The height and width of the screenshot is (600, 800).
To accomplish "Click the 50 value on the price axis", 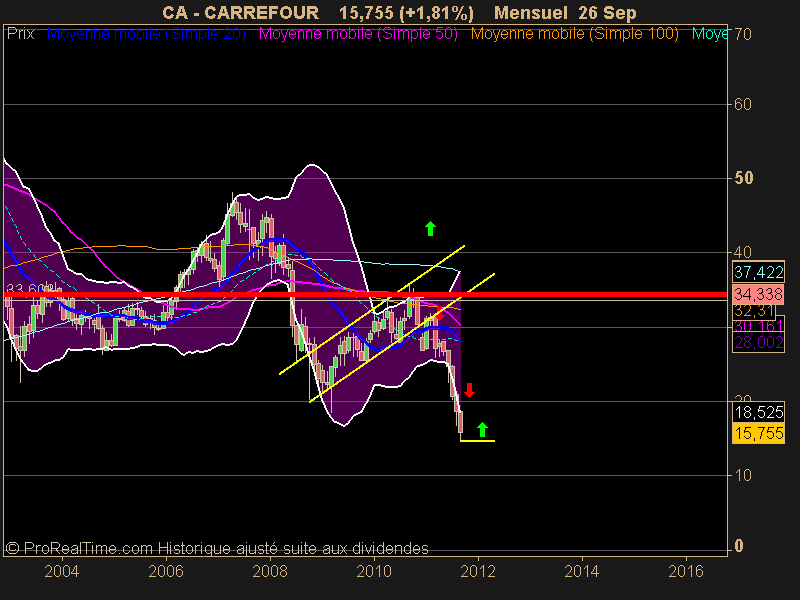I will 743,178.
